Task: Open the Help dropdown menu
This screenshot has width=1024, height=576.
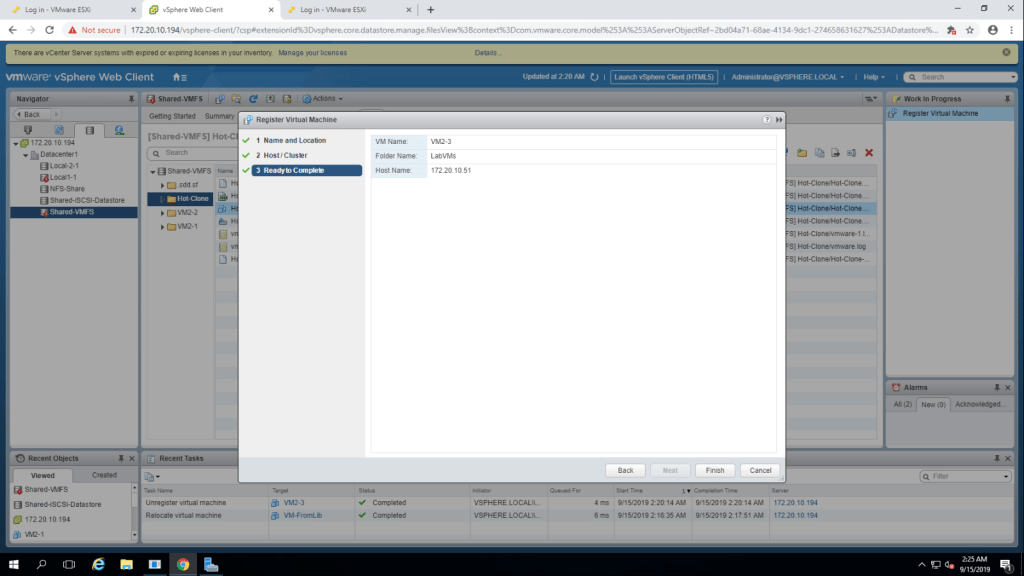Action: click(x=876, y=77)
